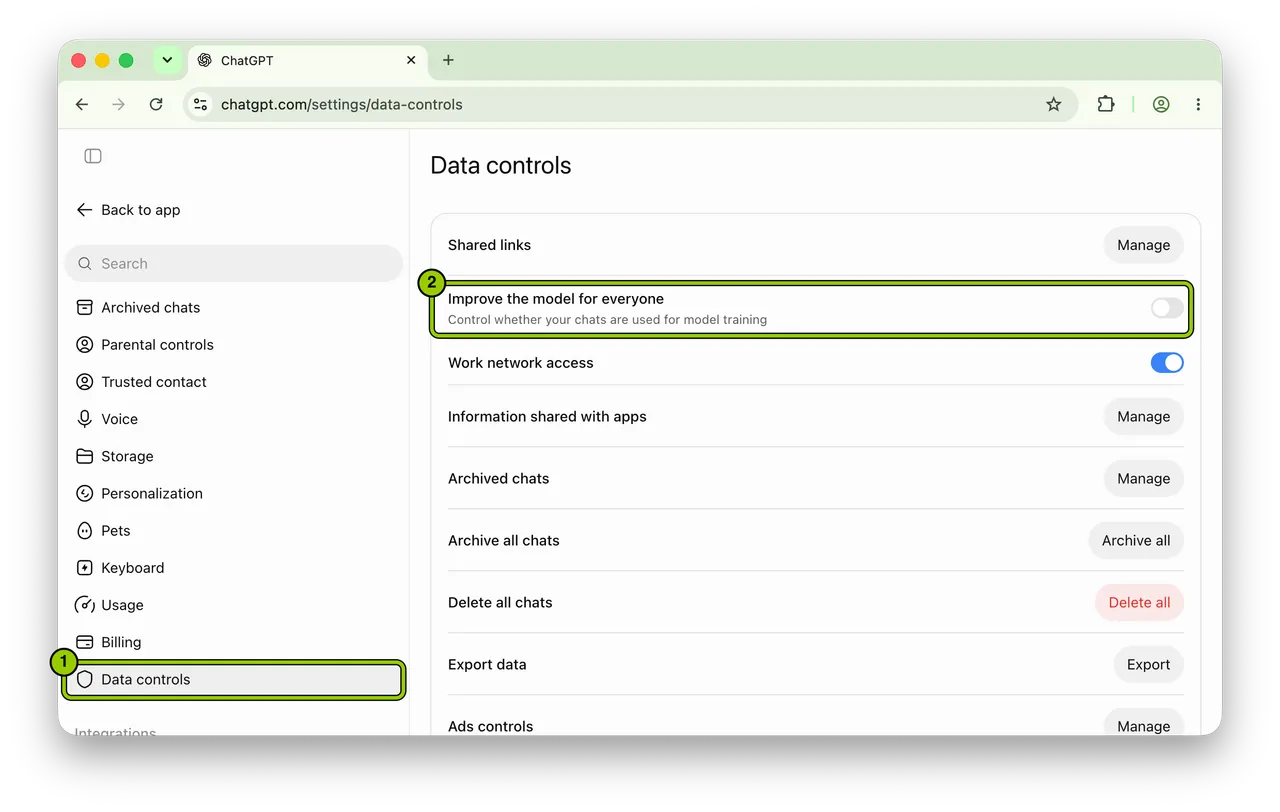The height and width of the screenshot is (812, 1280).
Task: Open Usage settings
Action: point(234,605)
